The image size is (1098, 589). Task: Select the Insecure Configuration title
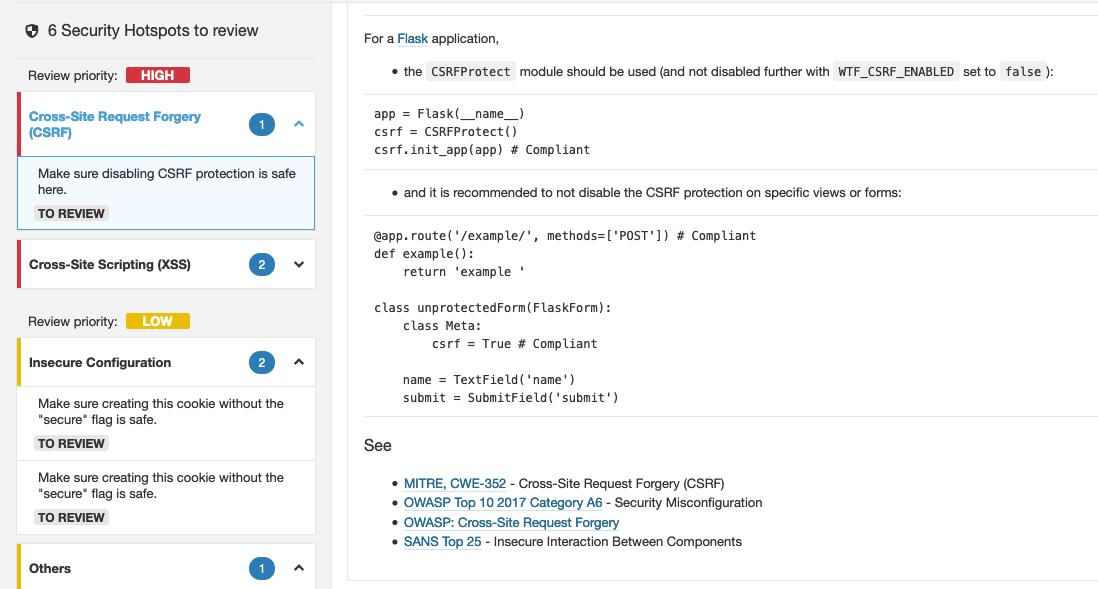coord(100,363)
